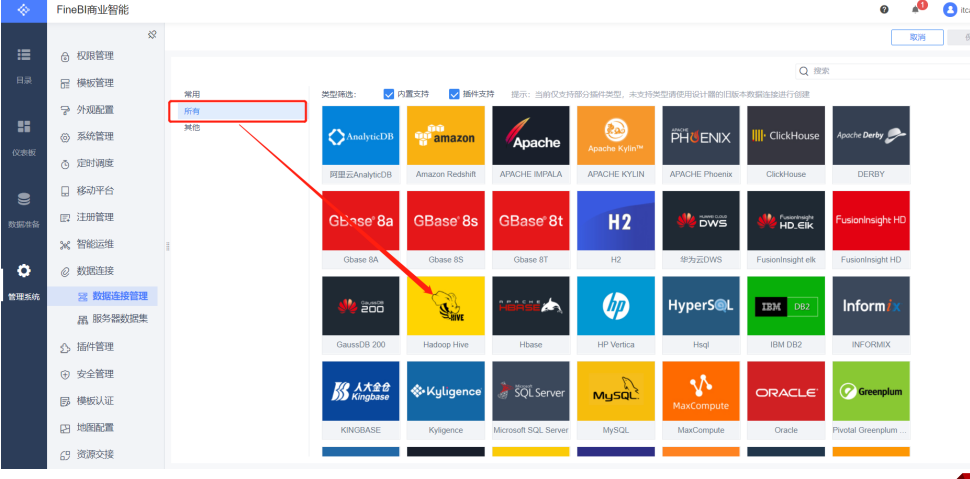Select the Oracle tile
The height and width of the screenshot is (479, 970).
coord(786,400)
